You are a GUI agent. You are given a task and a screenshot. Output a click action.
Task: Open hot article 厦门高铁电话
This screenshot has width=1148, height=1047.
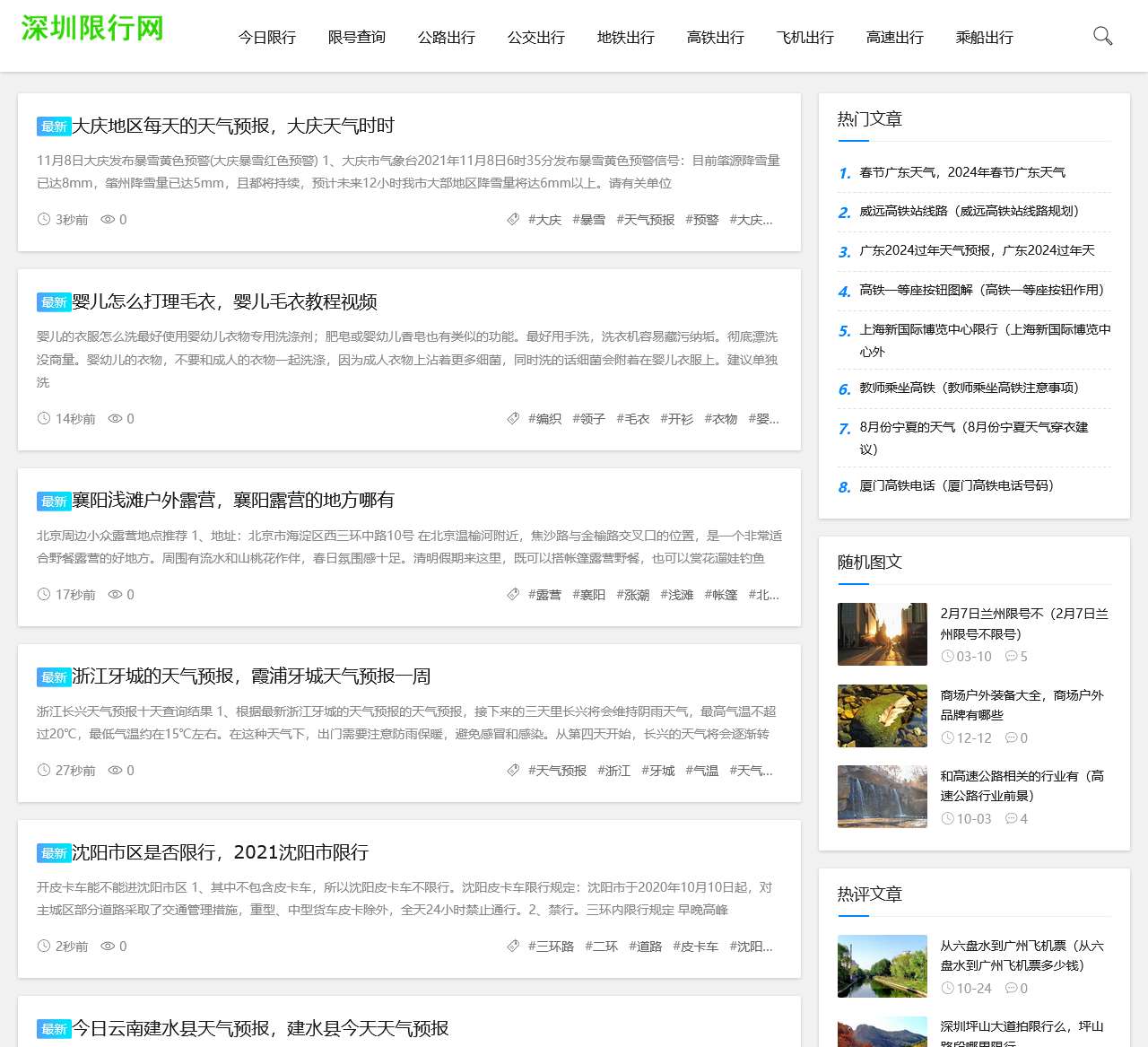point(956,485)
